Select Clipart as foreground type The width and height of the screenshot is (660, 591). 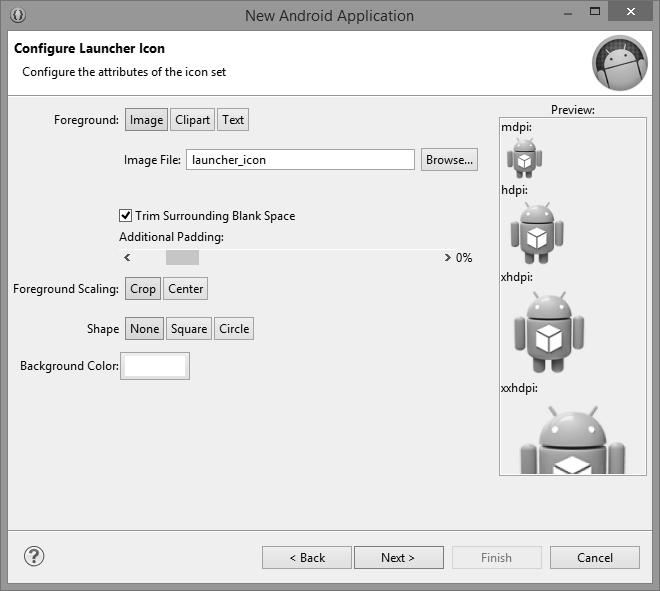pos(192,120)
